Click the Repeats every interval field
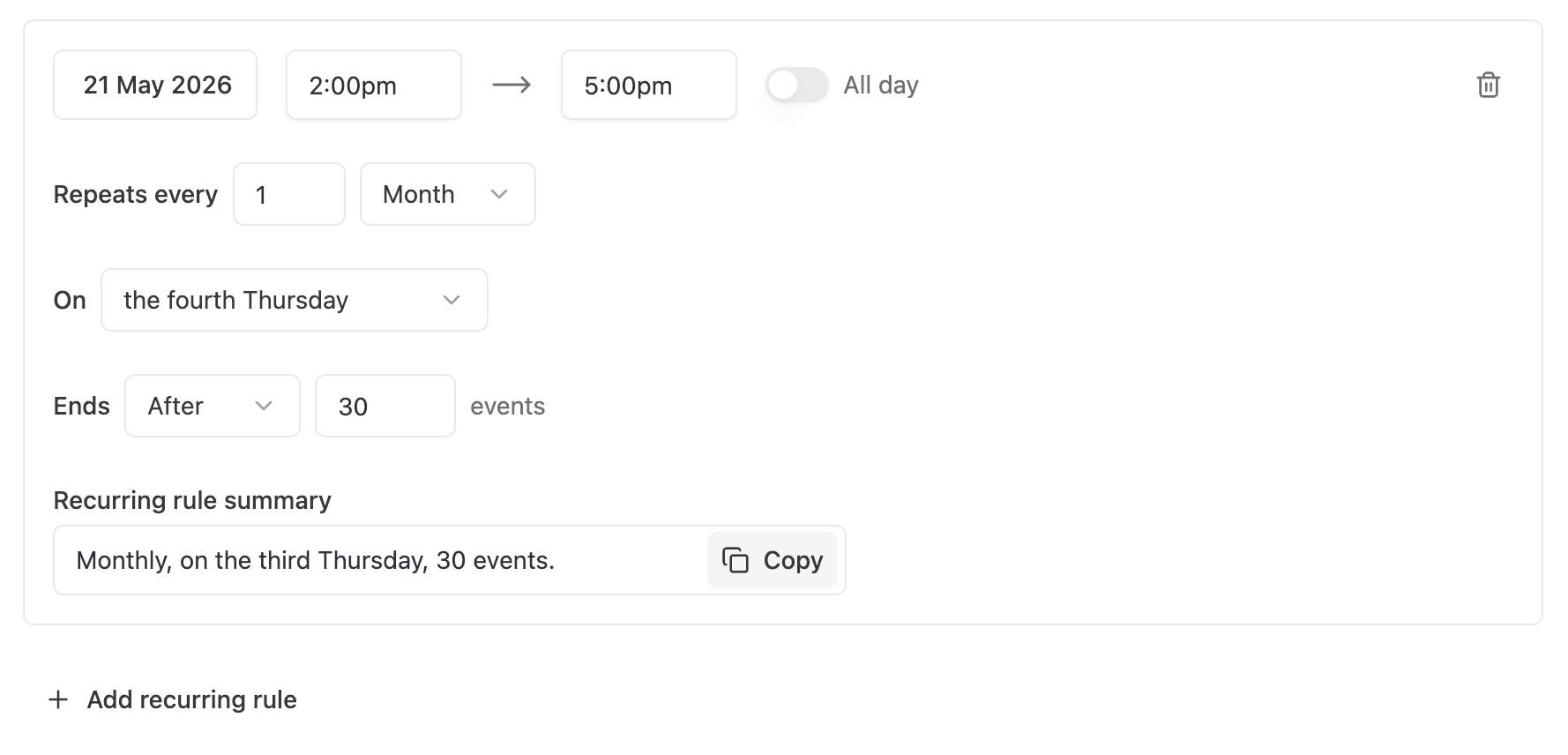 pyautogui.click(x=288, y=194)
